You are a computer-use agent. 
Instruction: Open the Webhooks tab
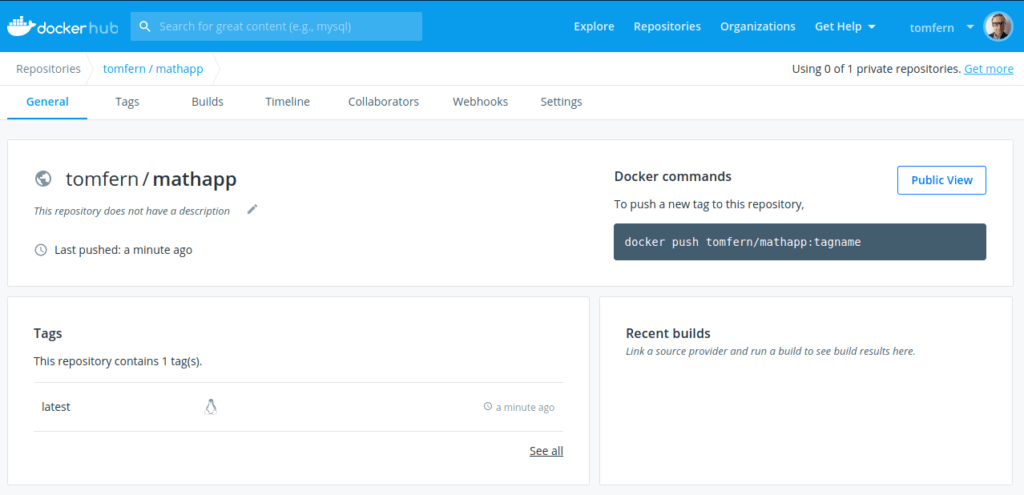480,102
